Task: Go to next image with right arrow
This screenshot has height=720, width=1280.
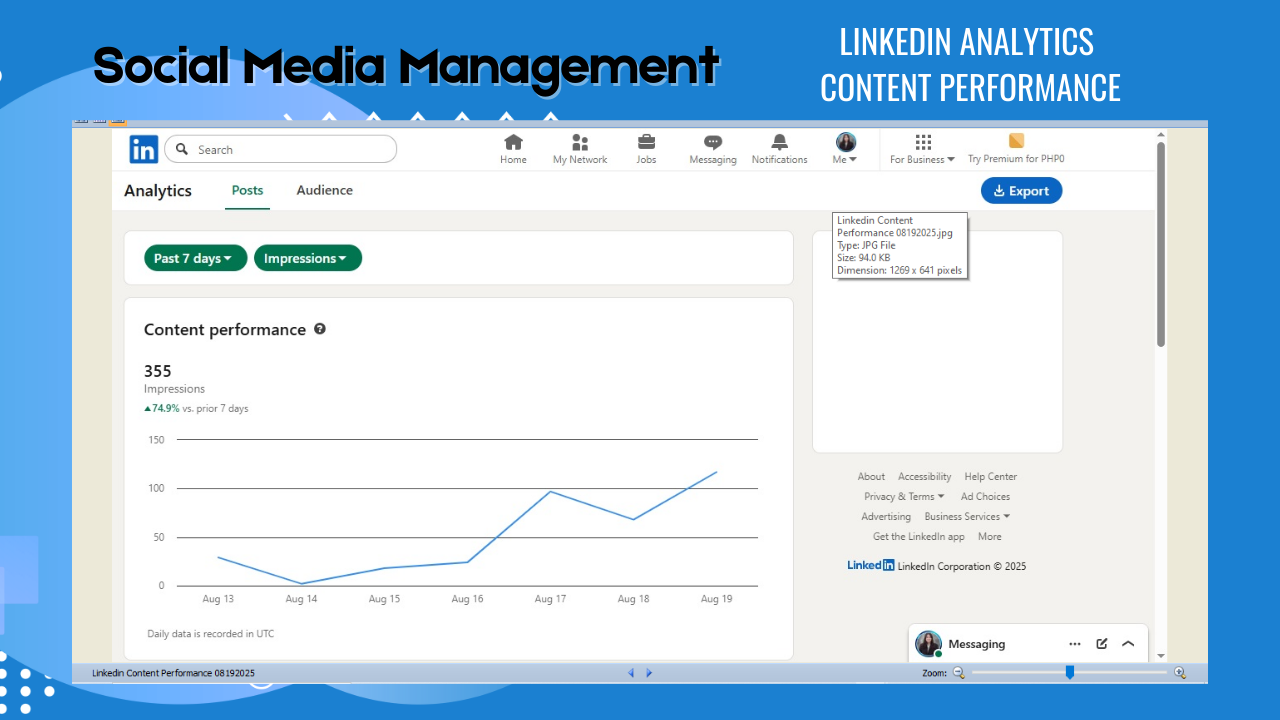Action: [649, 673]
